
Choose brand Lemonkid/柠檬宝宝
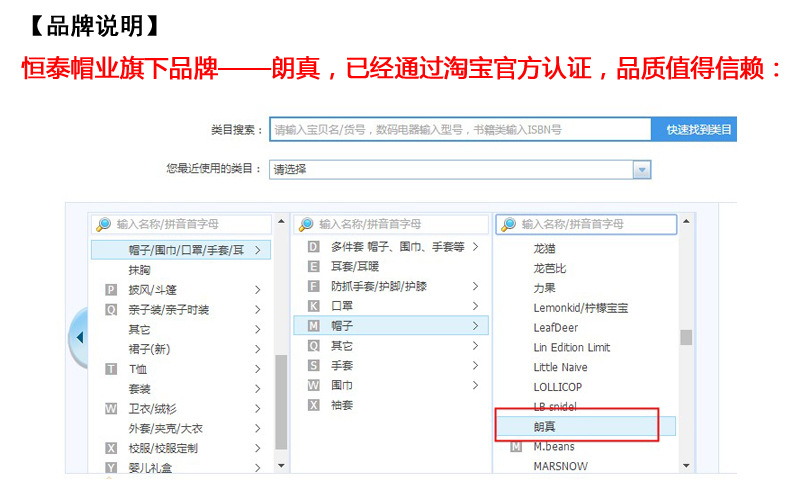(580, 308)
